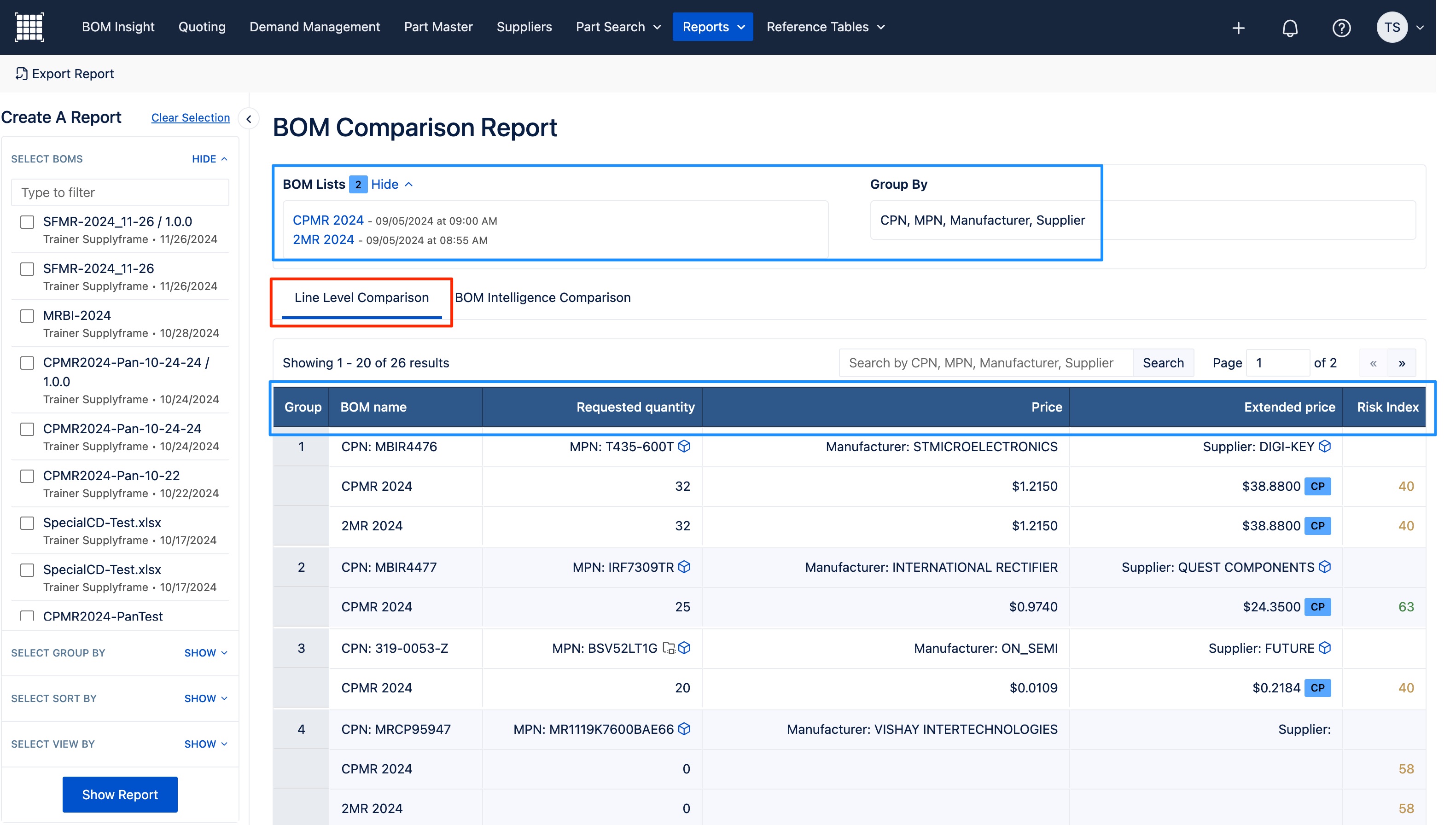This screenshot has width=1456, height=825.
Task: Check CPMR2024-Pan-10-22 checkbox
Action: [x=27, y=476]
